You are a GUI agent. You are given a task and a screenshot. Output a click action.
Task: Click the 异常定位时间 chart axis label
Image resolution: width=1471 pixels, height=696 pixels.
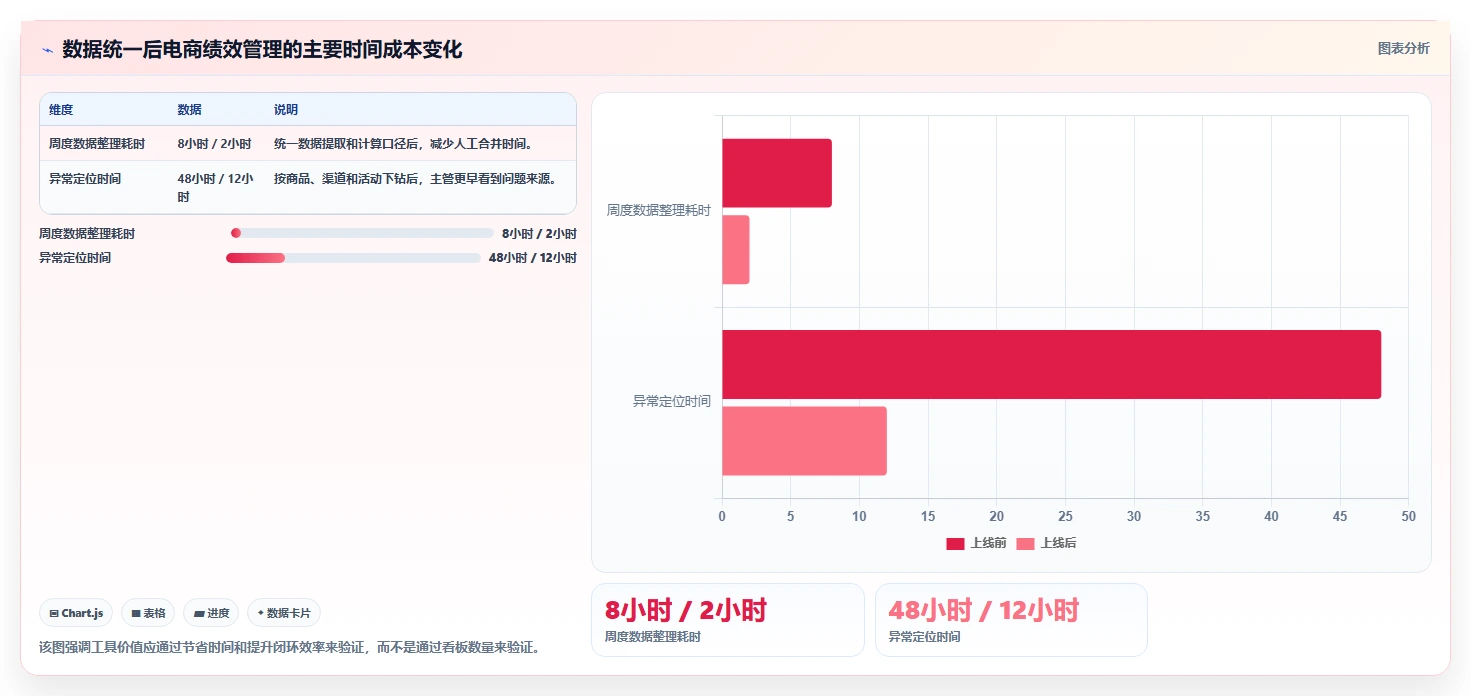671,402
